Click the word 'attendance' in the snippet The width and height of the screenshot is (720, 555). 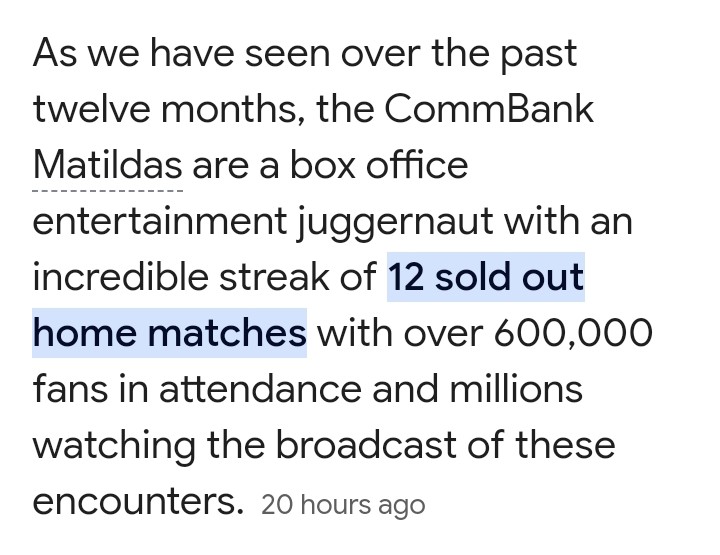tap(260, 389)
